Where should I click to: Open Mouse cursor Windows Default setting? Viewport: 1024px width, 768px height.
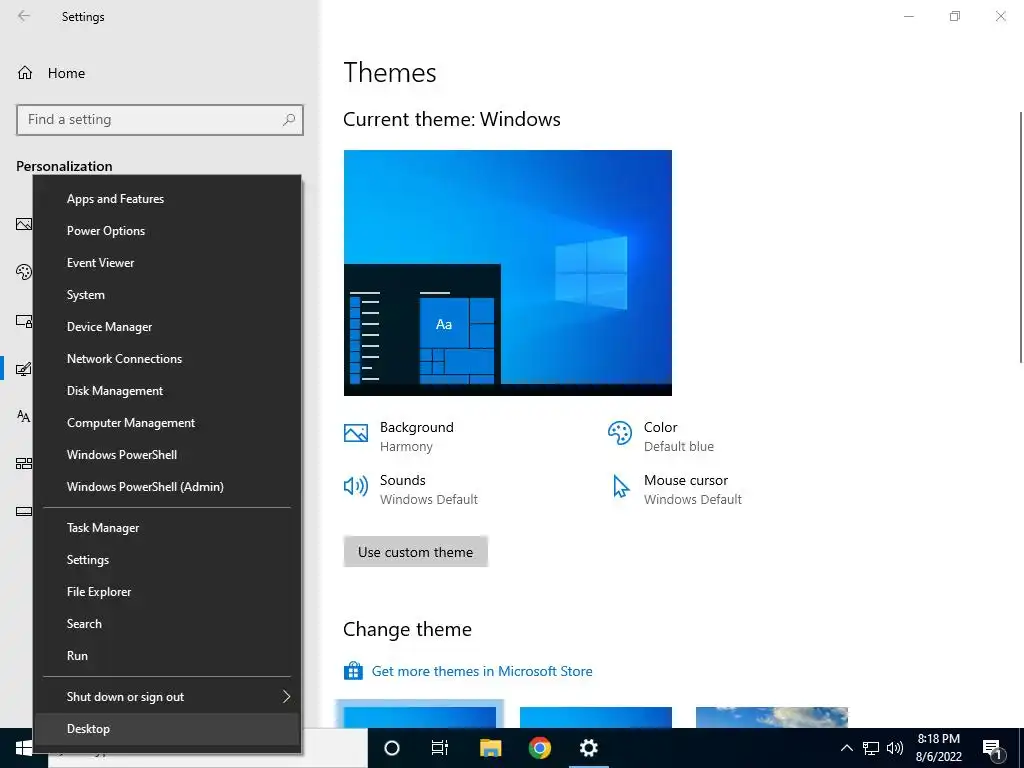692,489
